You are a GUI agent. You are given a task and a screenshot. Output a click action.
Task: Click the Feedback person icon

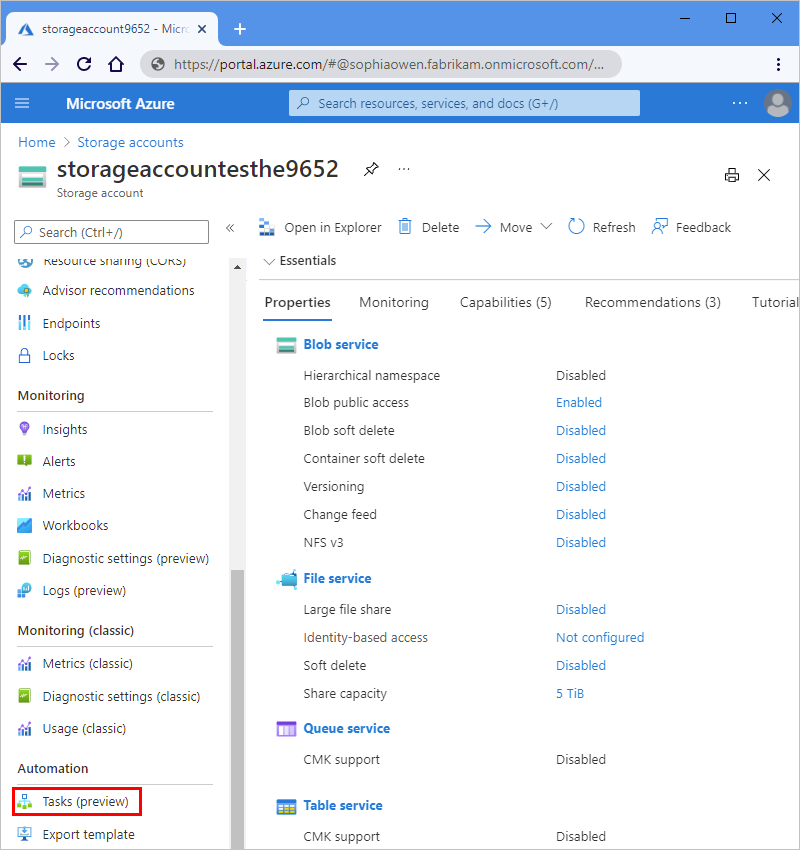660,227
